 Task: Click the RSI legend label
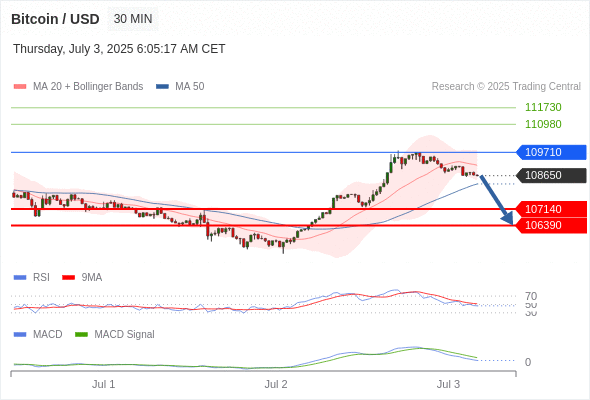coord(41,278)
